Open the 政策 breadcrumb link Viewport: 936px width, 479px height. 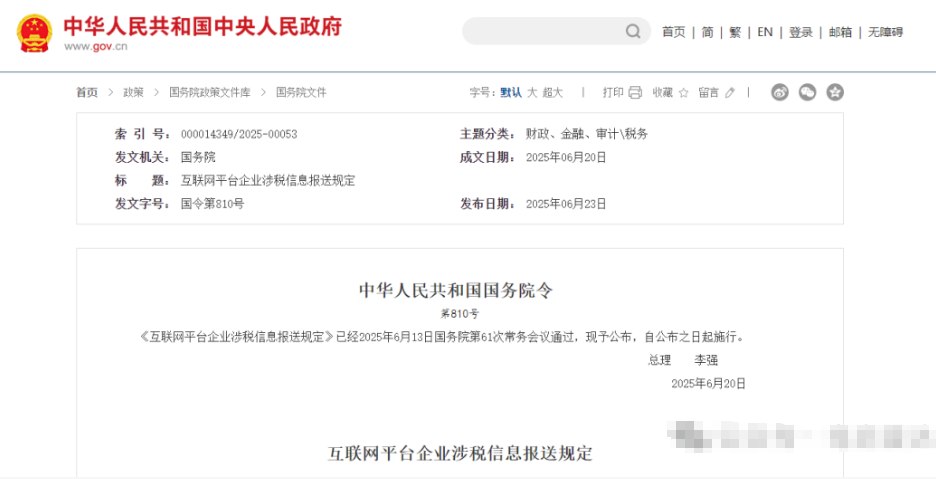[133, 93]
